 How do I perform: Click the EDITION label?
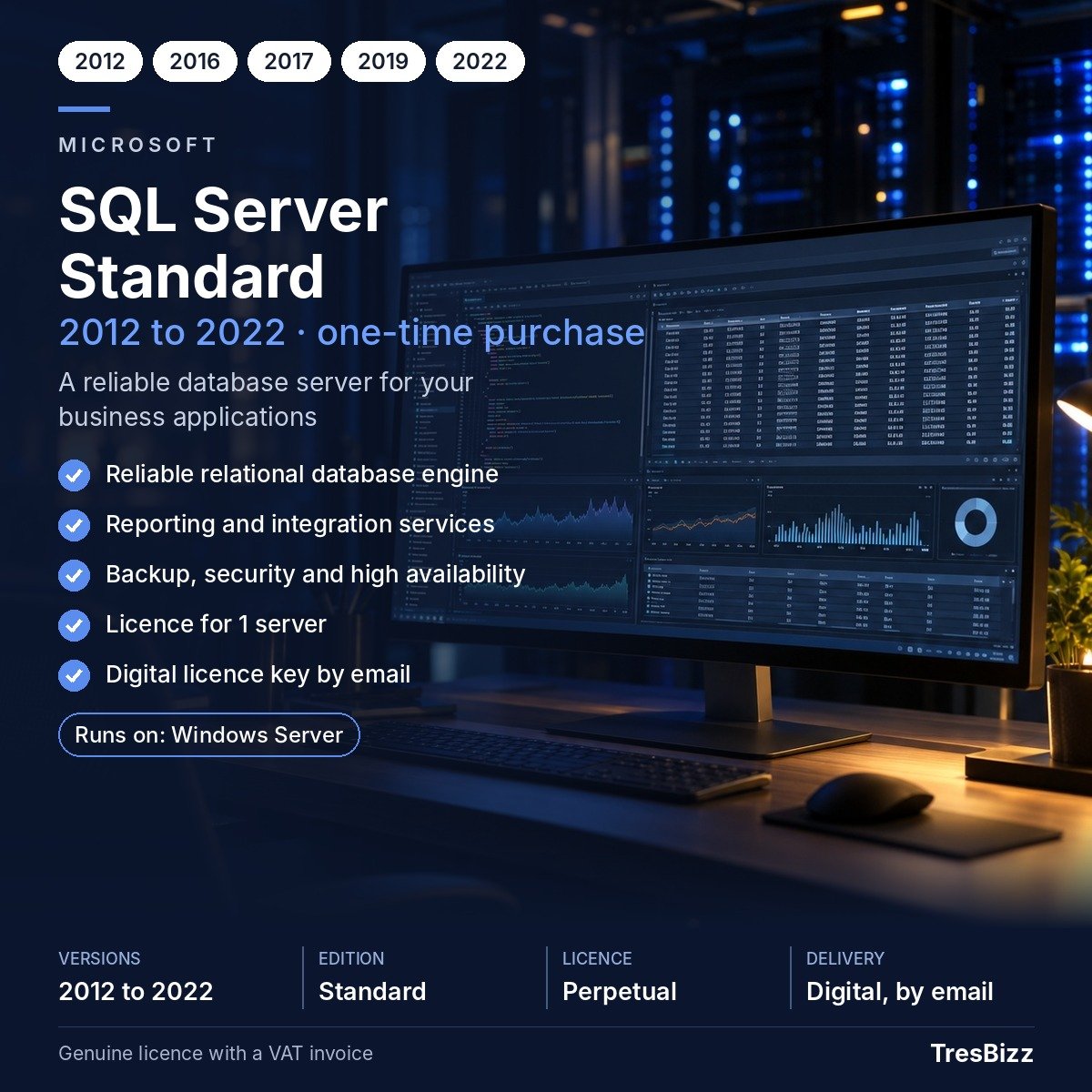(351, 958)
